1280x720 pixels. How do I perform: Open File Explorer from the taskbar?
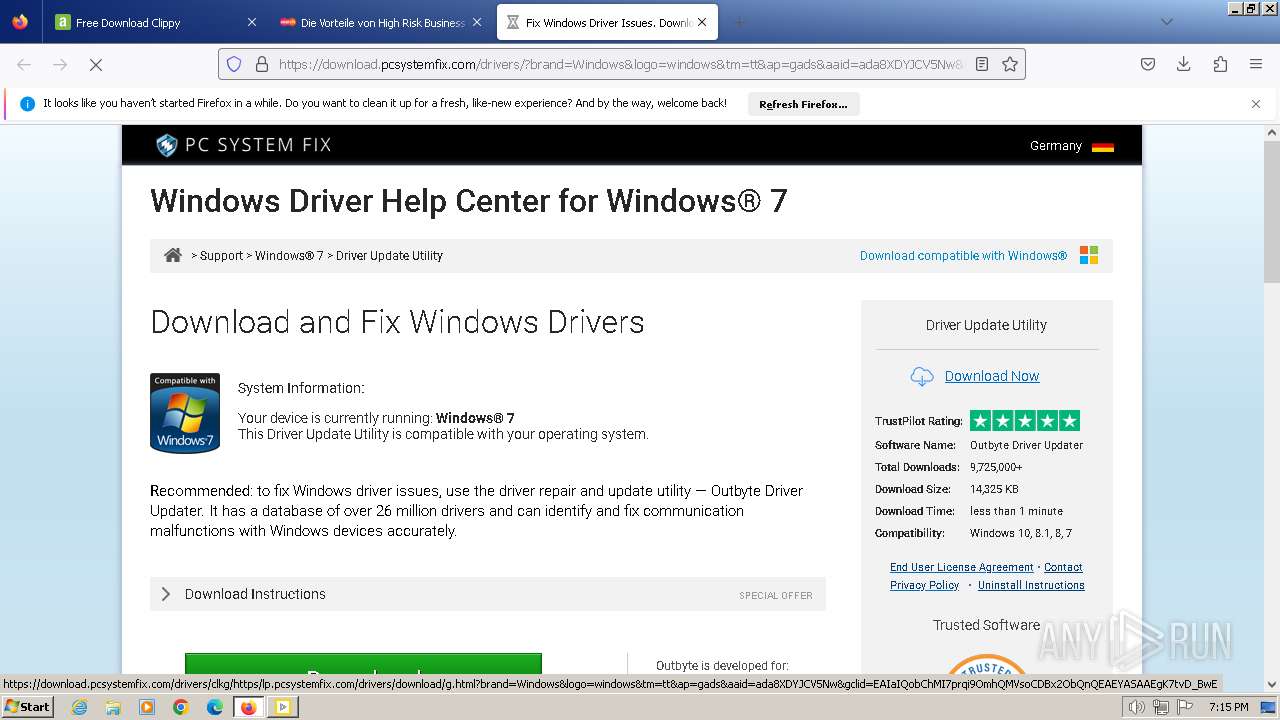pyautogui.click(x=113, y=707)
